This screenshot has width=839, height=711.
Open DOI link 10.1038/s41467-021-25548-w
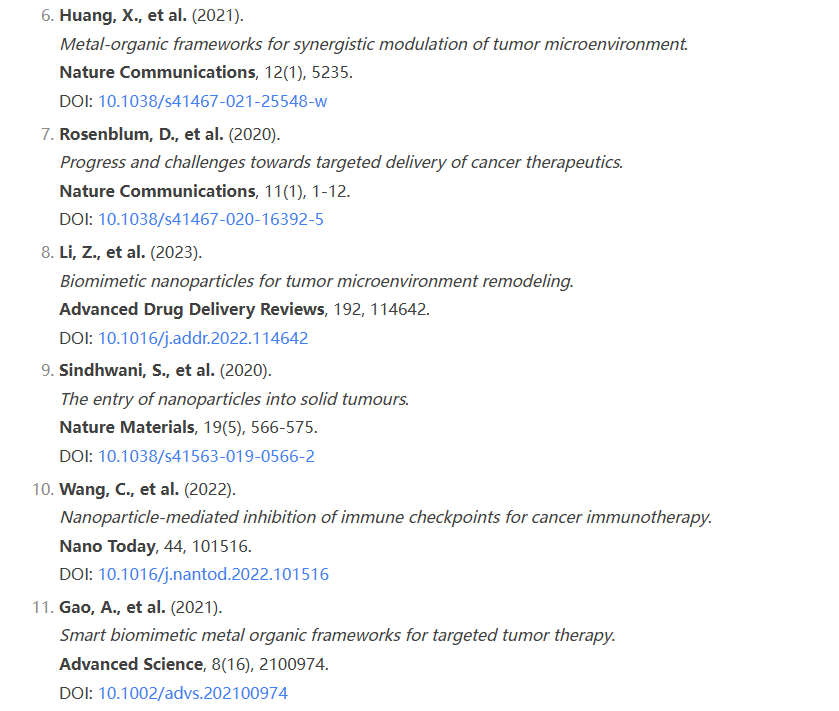point(212,101)
